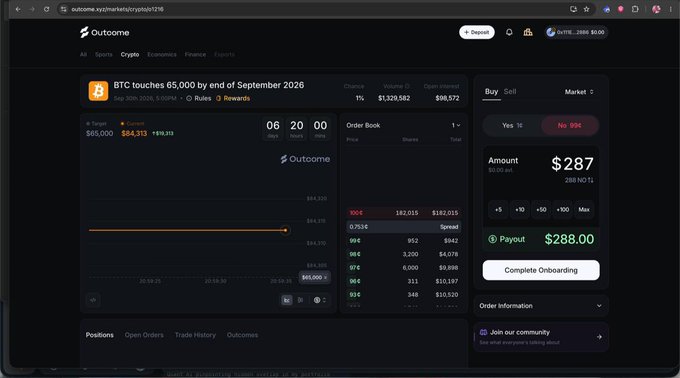Click Complete Onboarding
The image size is (680, 378).
pyautogui.click(x=541, y=270)
